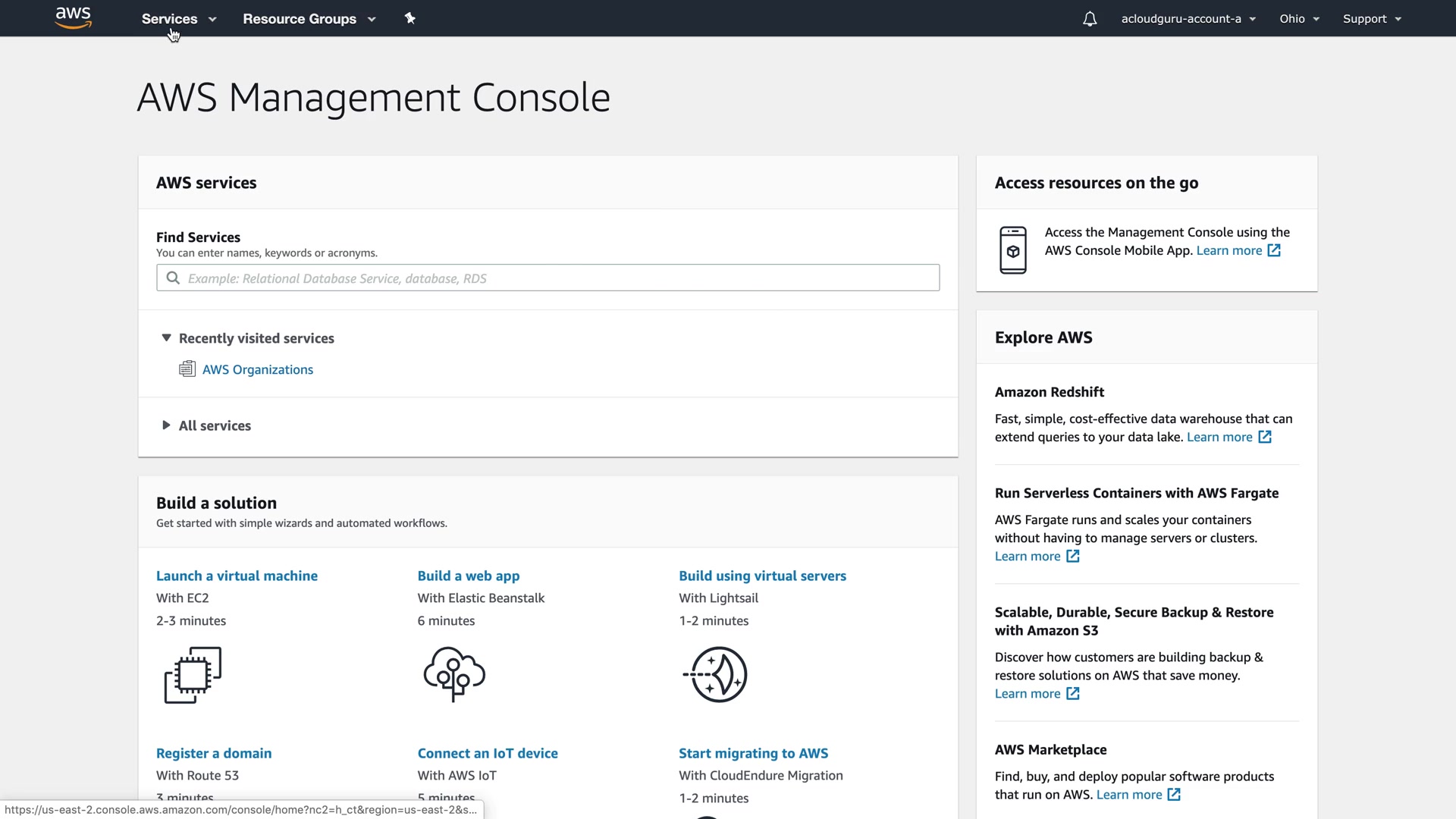The height and width of the screenshot is (819, 1456).
Task: Open the Ohio region dropdown
Action: [1299, 19]
